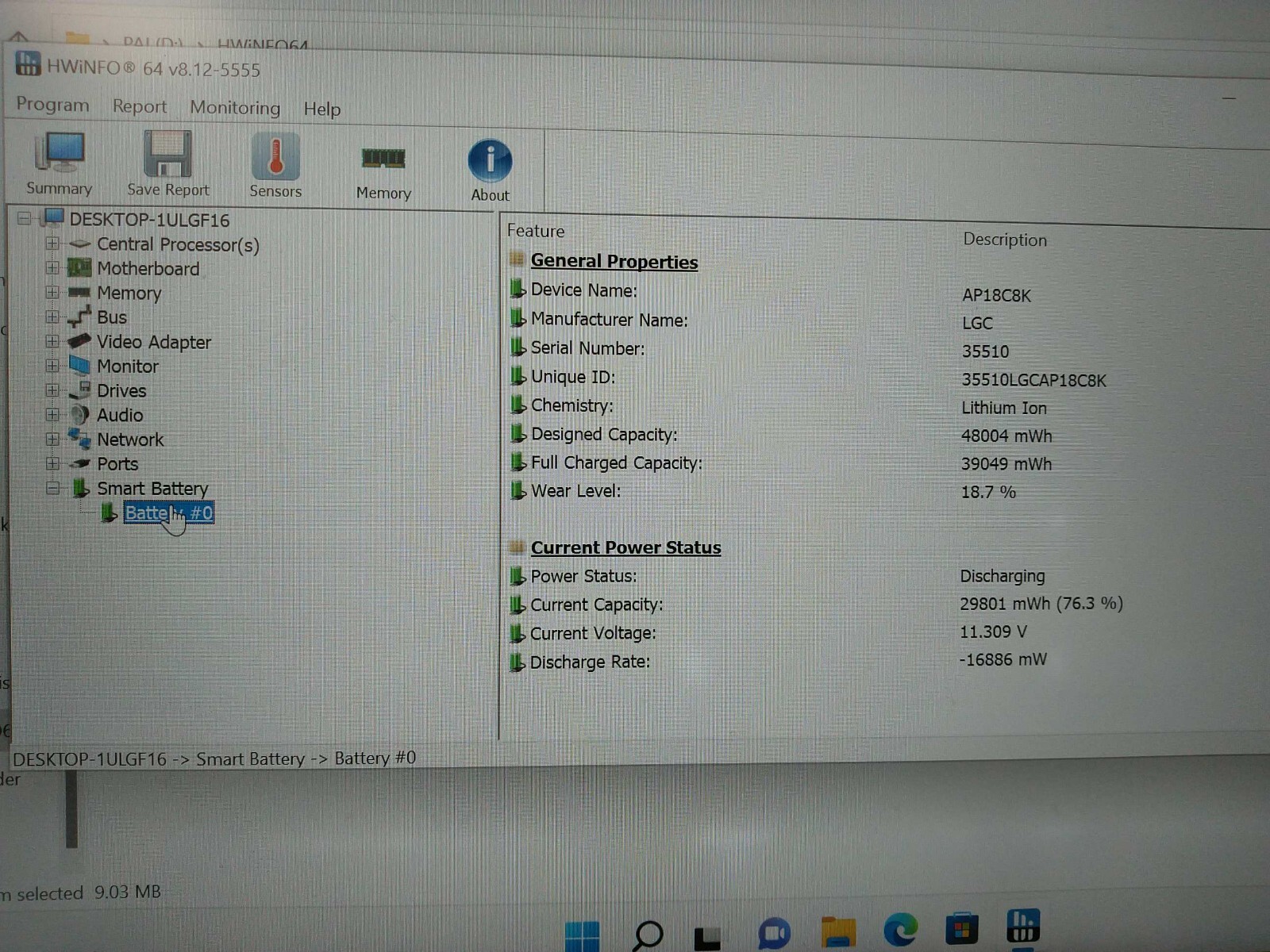Image resolution: width=1270 pixels, height=952 pixels.
Task: Expand the Drives tree node
Action: pos(52,390)
